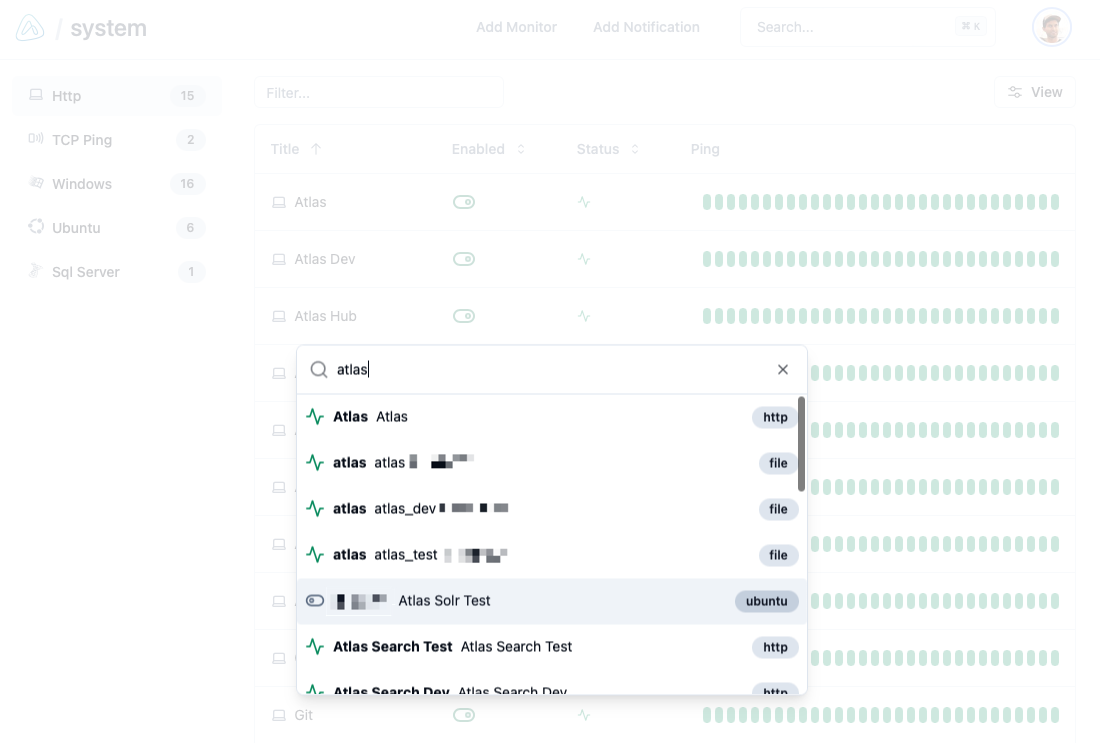Screen dimensions: 1100x743
Task: Open the View options dropdown
Action: point(1034,92)
